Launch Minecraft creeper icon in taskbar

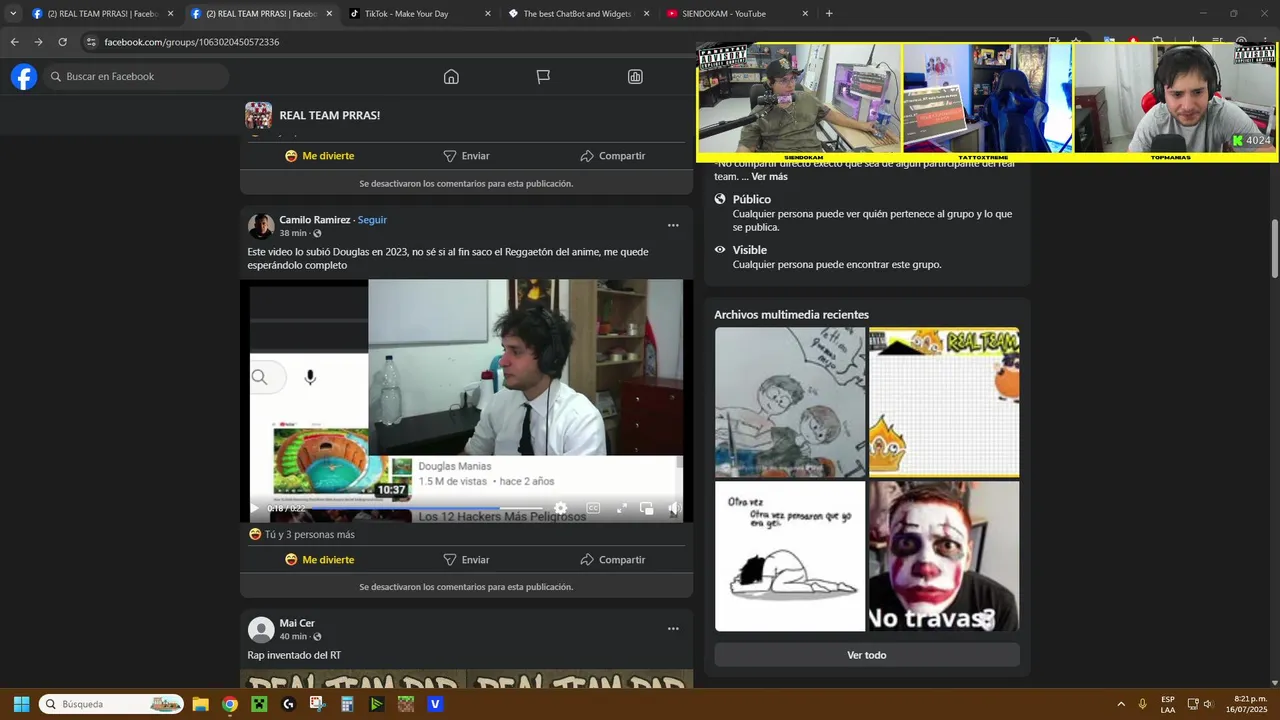[259, 704]
